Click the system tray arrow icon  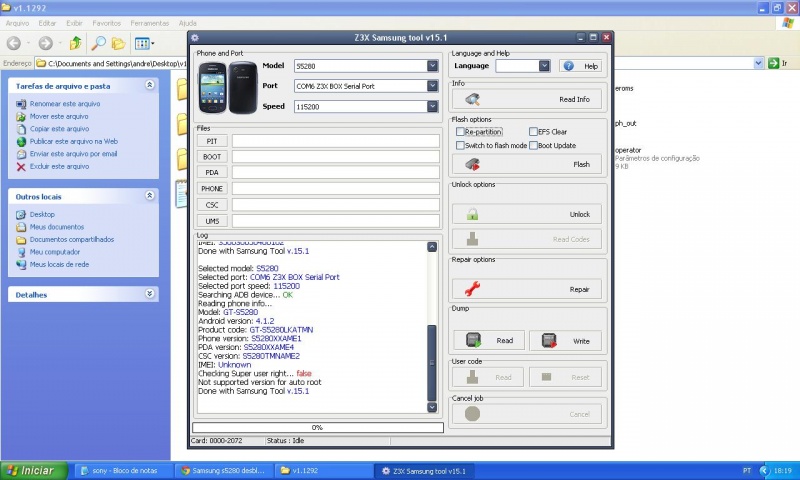click(x=765, y=471)
